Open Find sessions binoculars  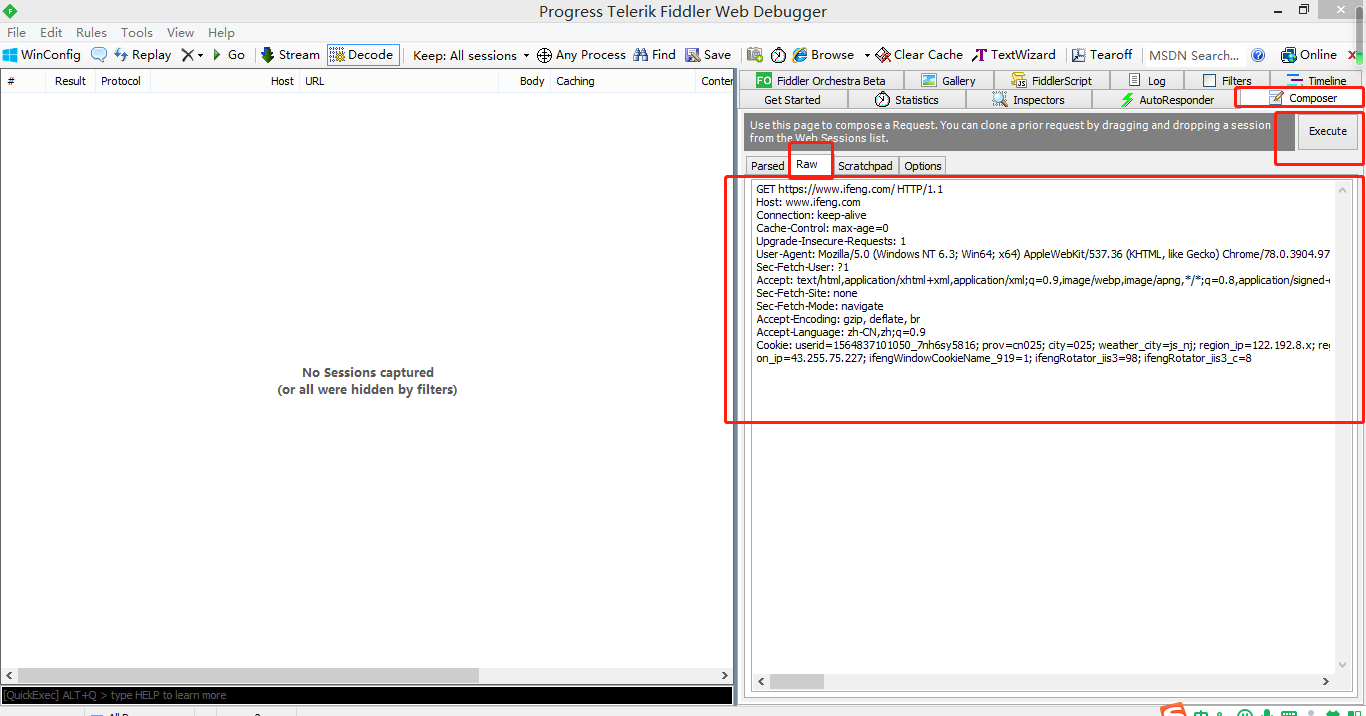(654, 55)
